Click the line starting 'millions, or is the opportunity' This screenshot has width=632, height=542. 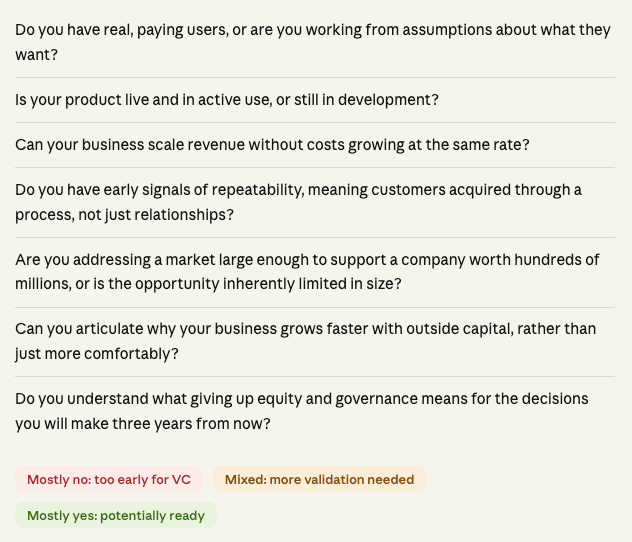tap(208, 284)
